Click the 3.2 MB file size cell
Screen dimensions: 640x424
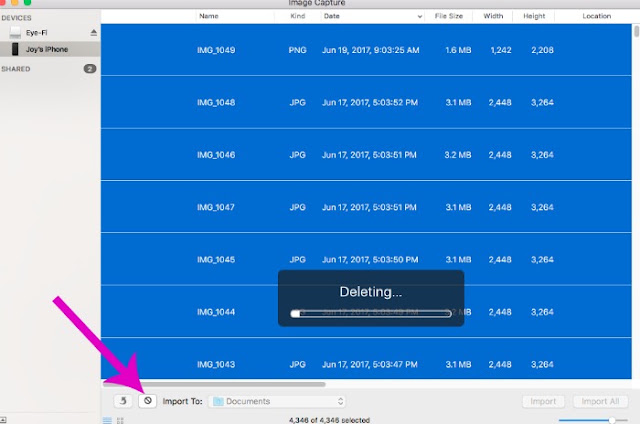[458, 155]
